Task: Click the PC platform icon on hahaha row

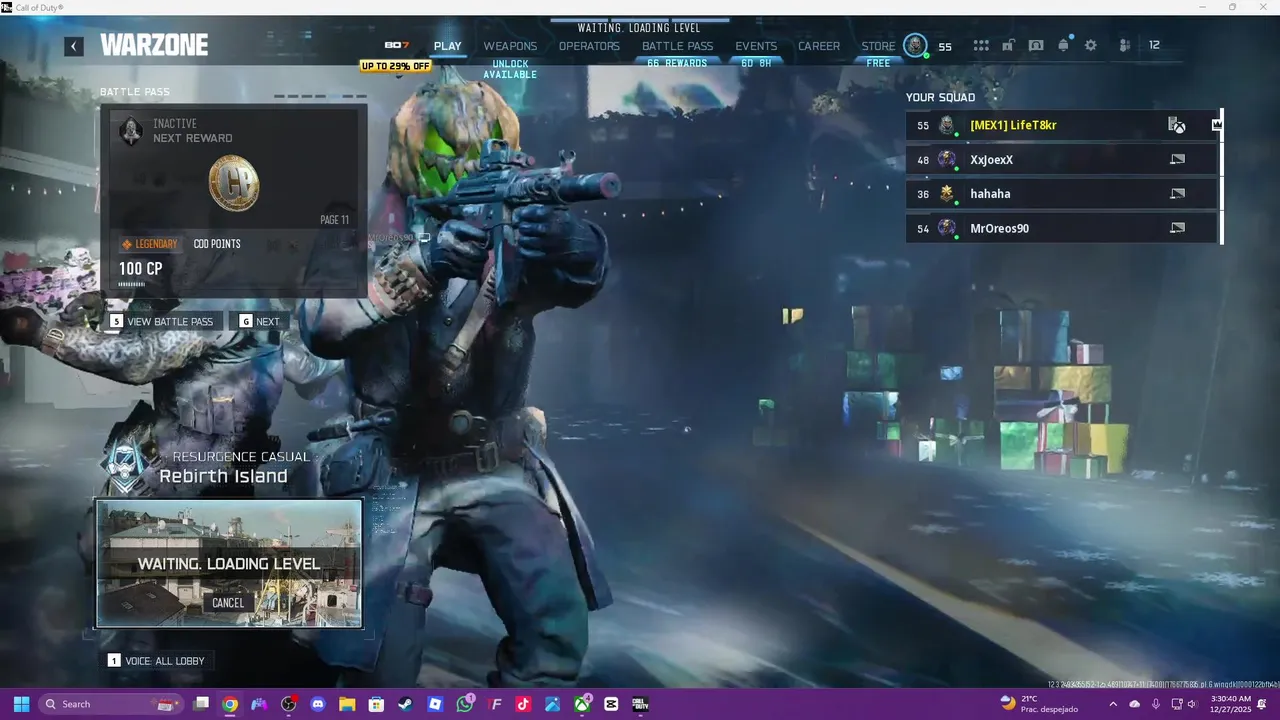Action: (x=1177, y=194)
